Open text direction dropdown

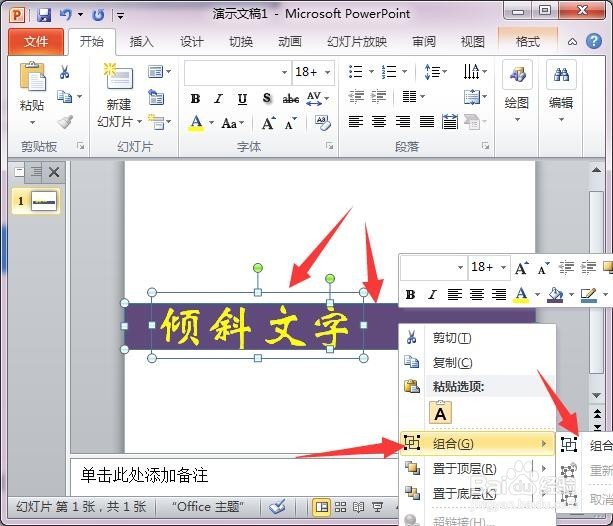[x=475, y=72]
